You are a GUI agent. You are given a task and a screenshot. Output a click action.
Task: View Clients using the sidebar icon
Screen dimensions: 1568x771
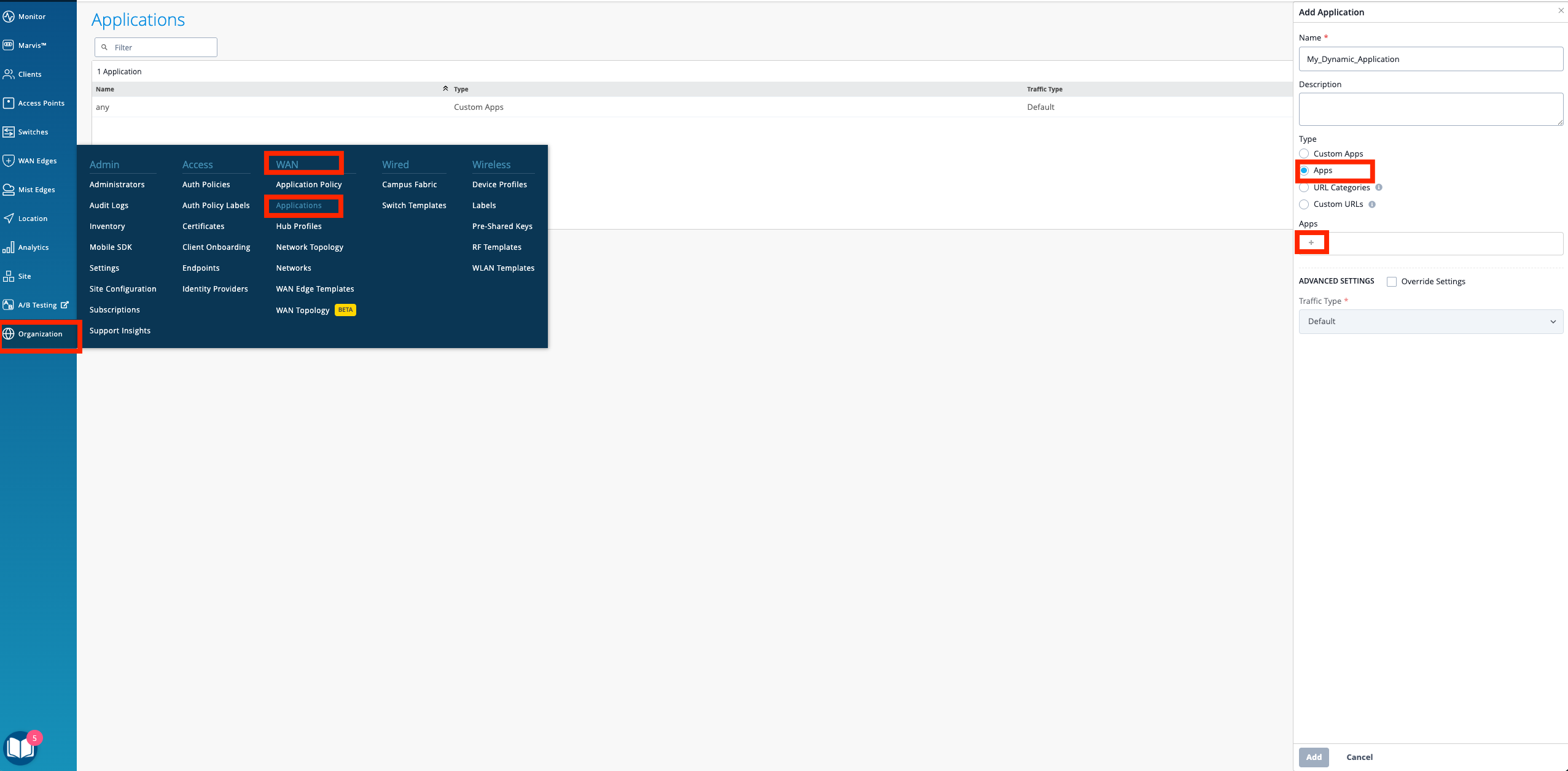tap(28, 74)
